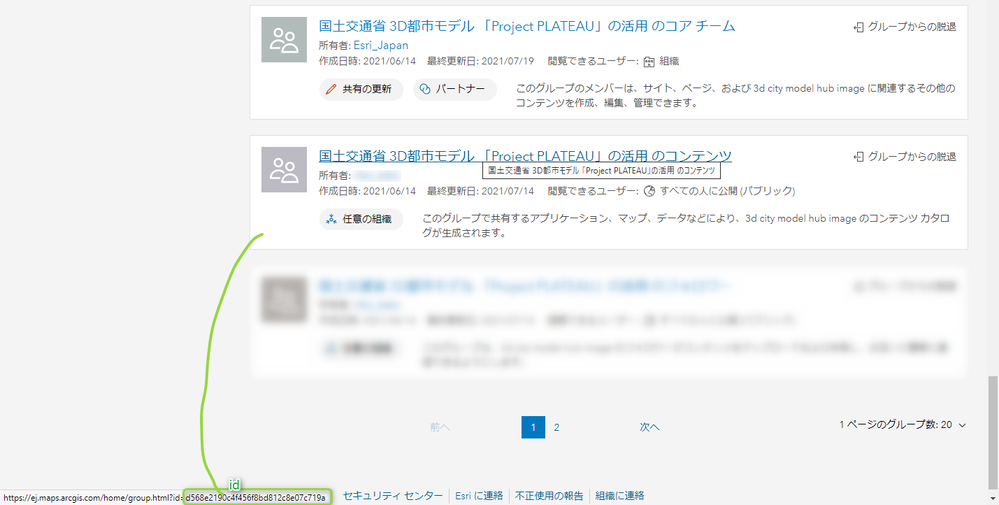Click the 'すべての人に公開 (パブリック)' text
The image size is (999, 505).
coord(727,191)
